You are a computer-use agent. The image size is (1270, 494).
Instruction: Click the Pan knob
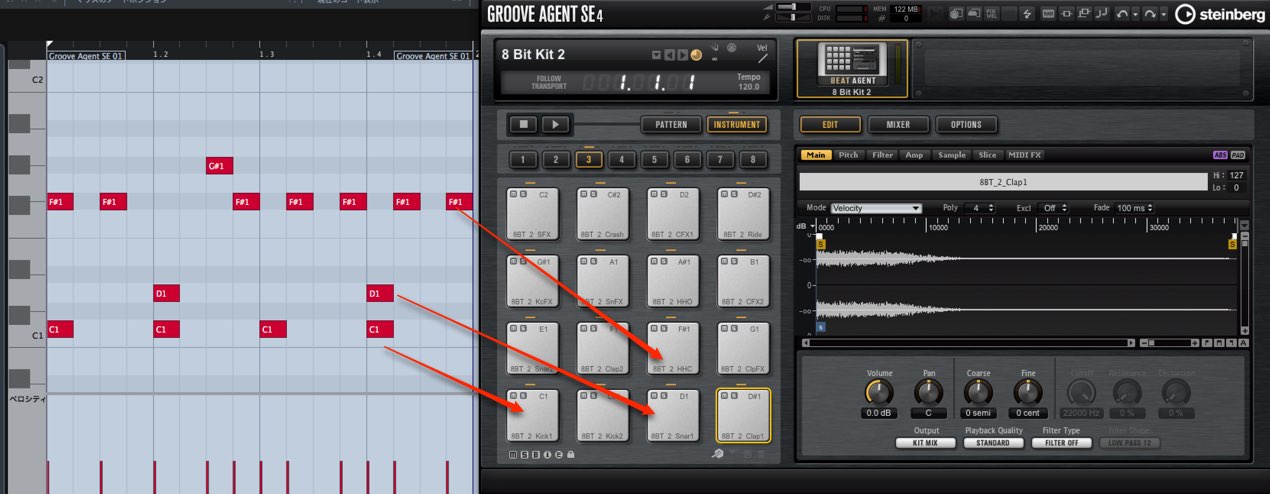pos(929,393)
